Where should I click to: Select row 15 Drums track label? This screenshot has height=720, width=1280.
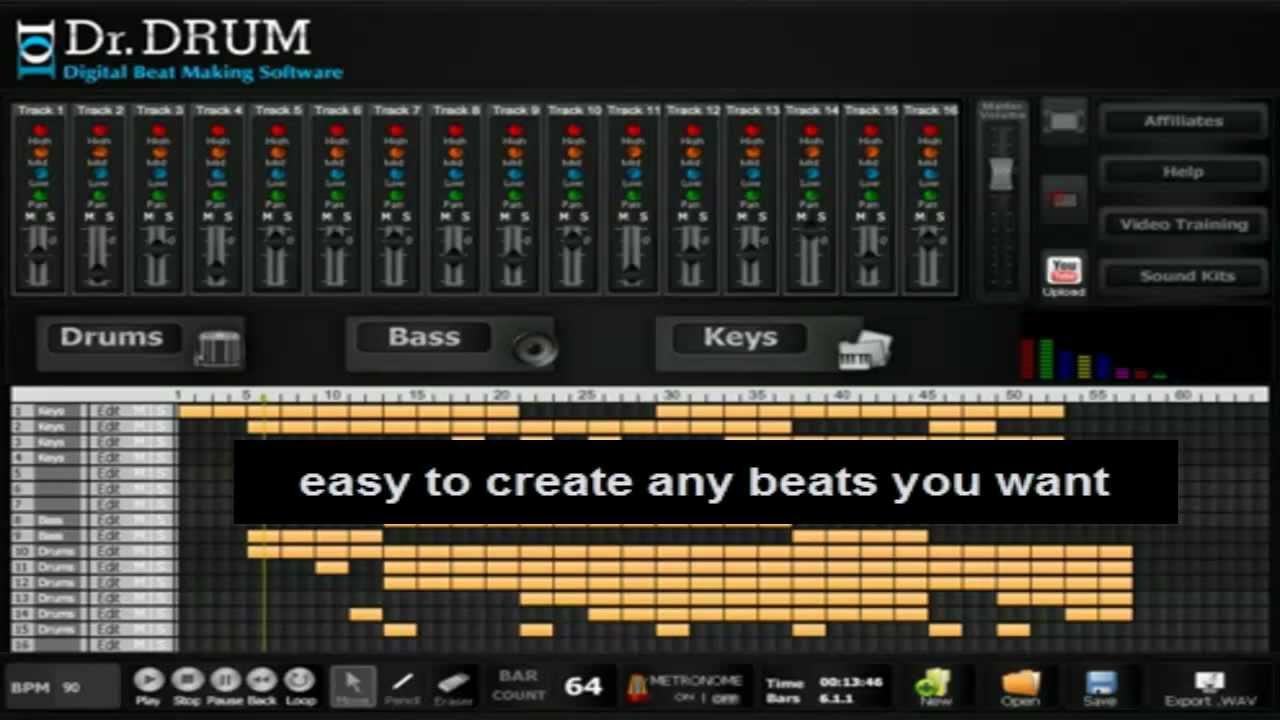coord(56,629)
